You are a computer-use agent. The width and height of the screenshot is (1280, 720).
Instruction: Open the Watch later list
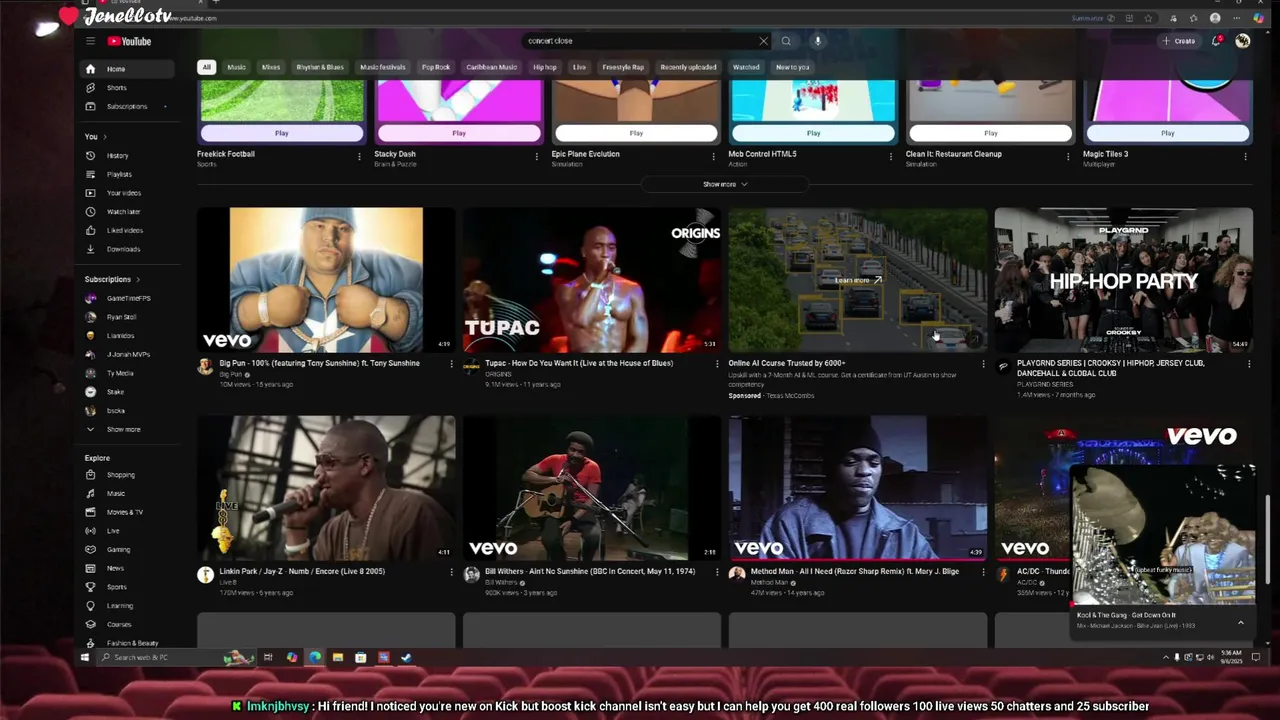[123, 212]
